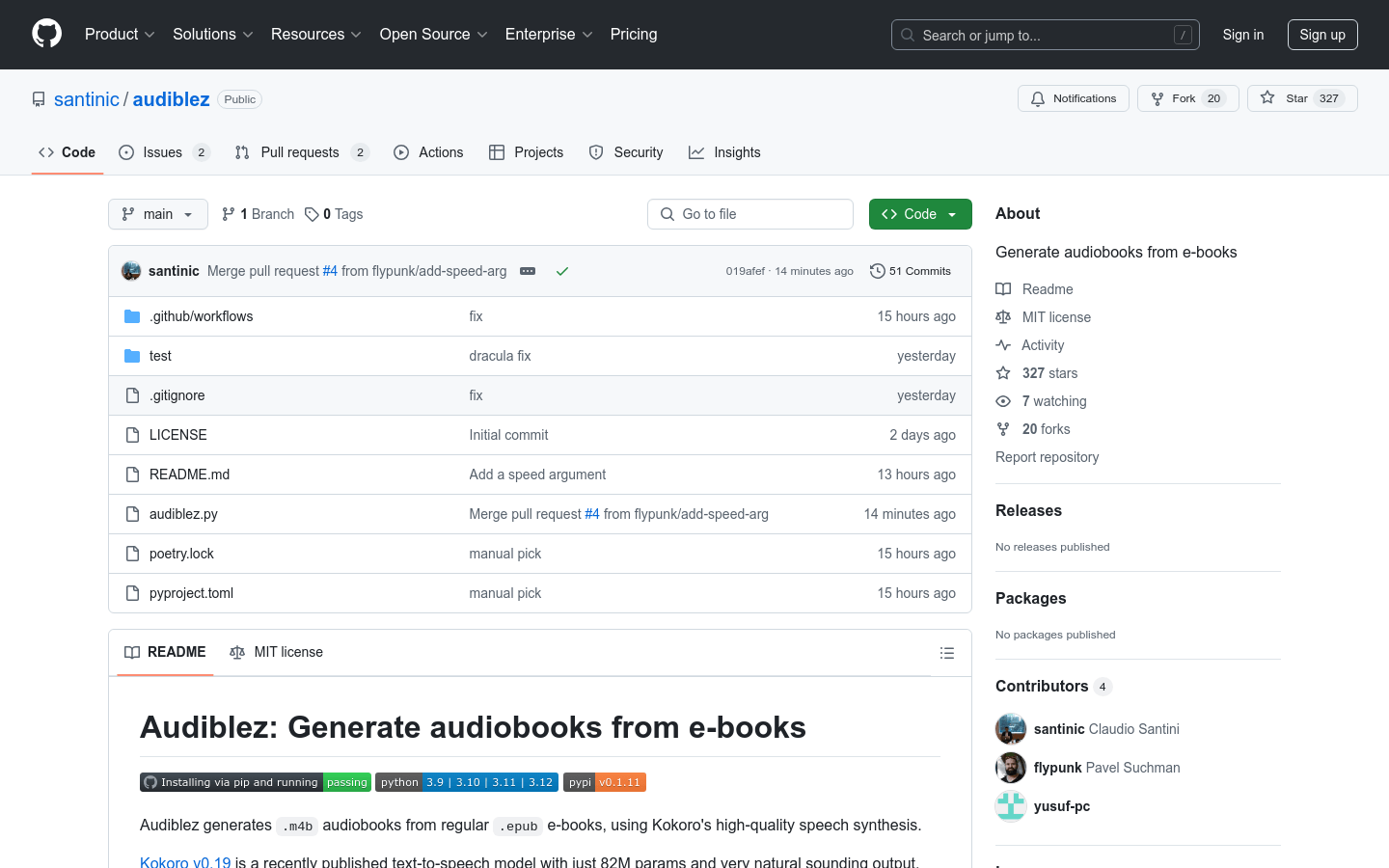Open the audiblez repository name link
Viewport: 1389px width, 868px height.
pos(172,99)
